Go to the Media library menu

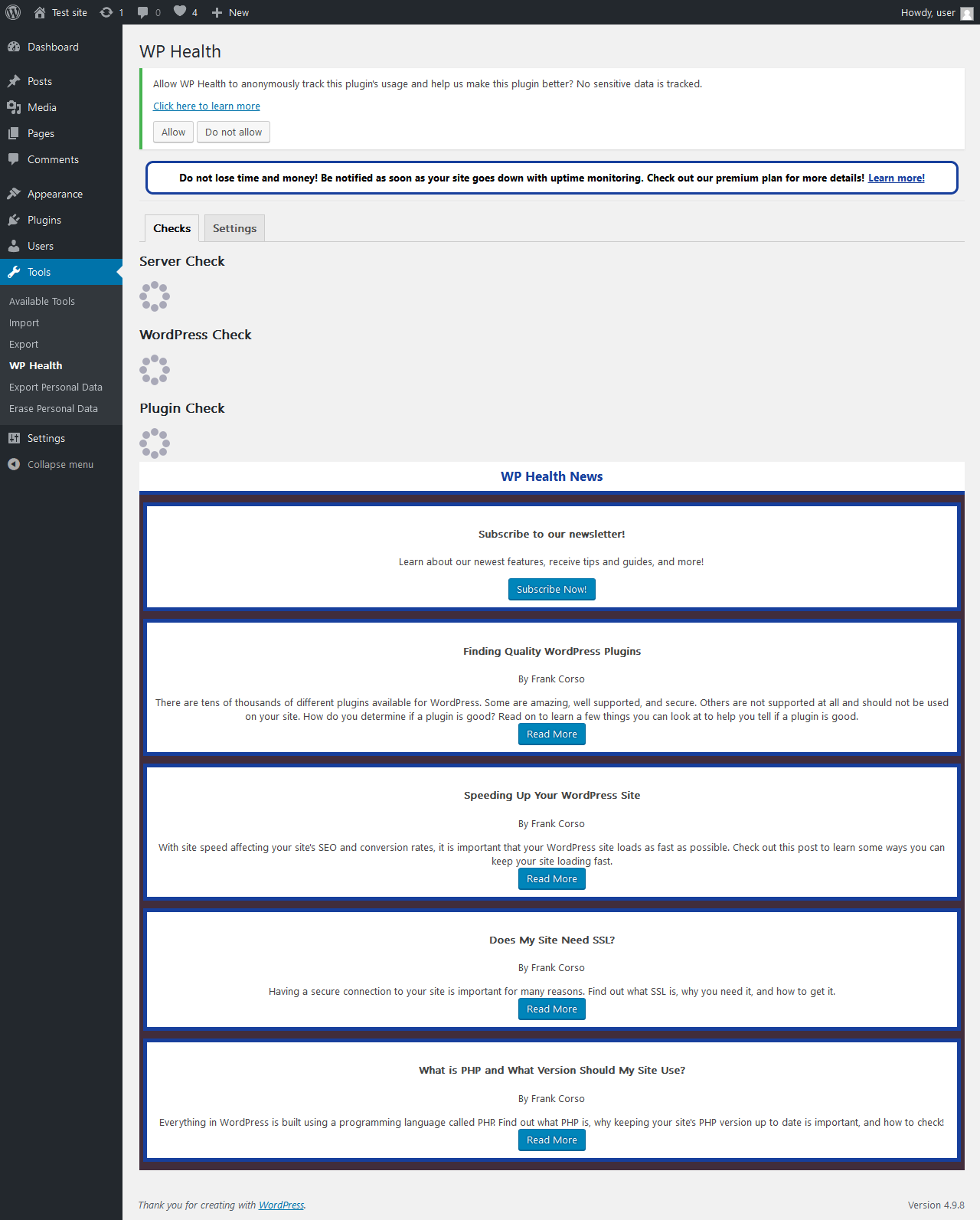coord(61,107)
